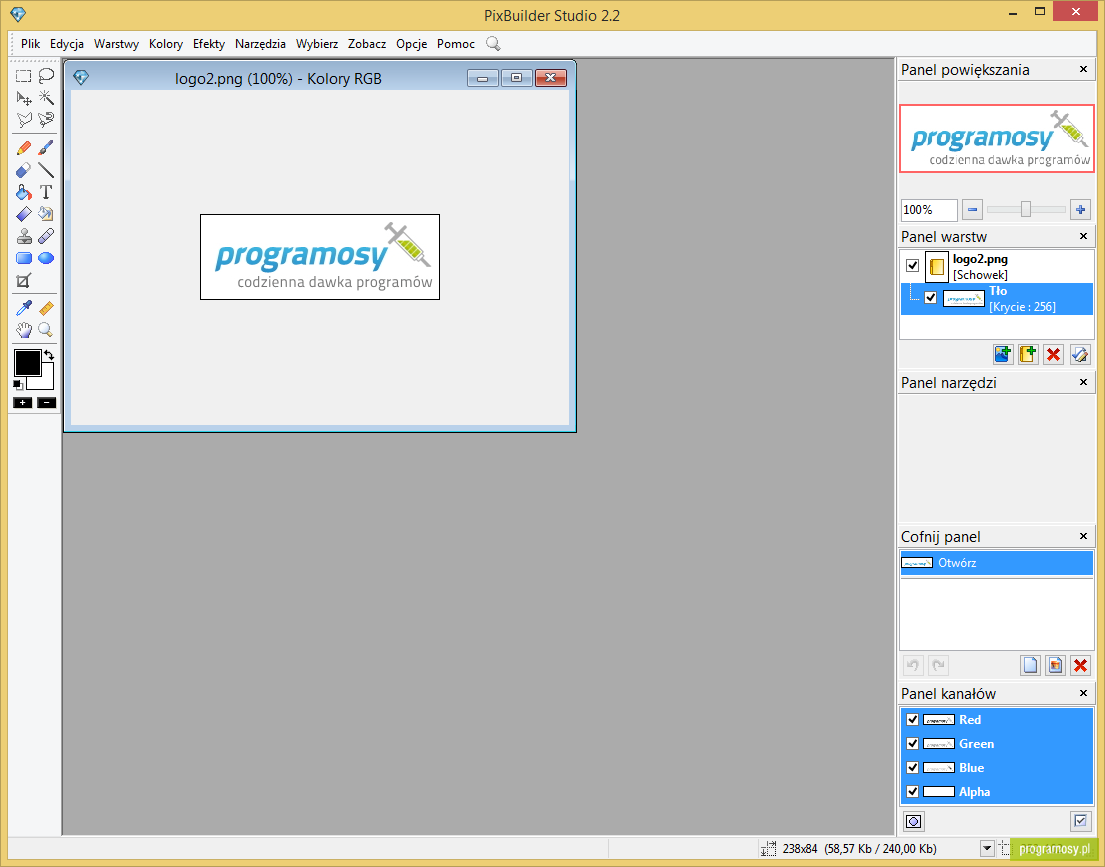Click the plus button below color swatches

(x=23, y=402)
